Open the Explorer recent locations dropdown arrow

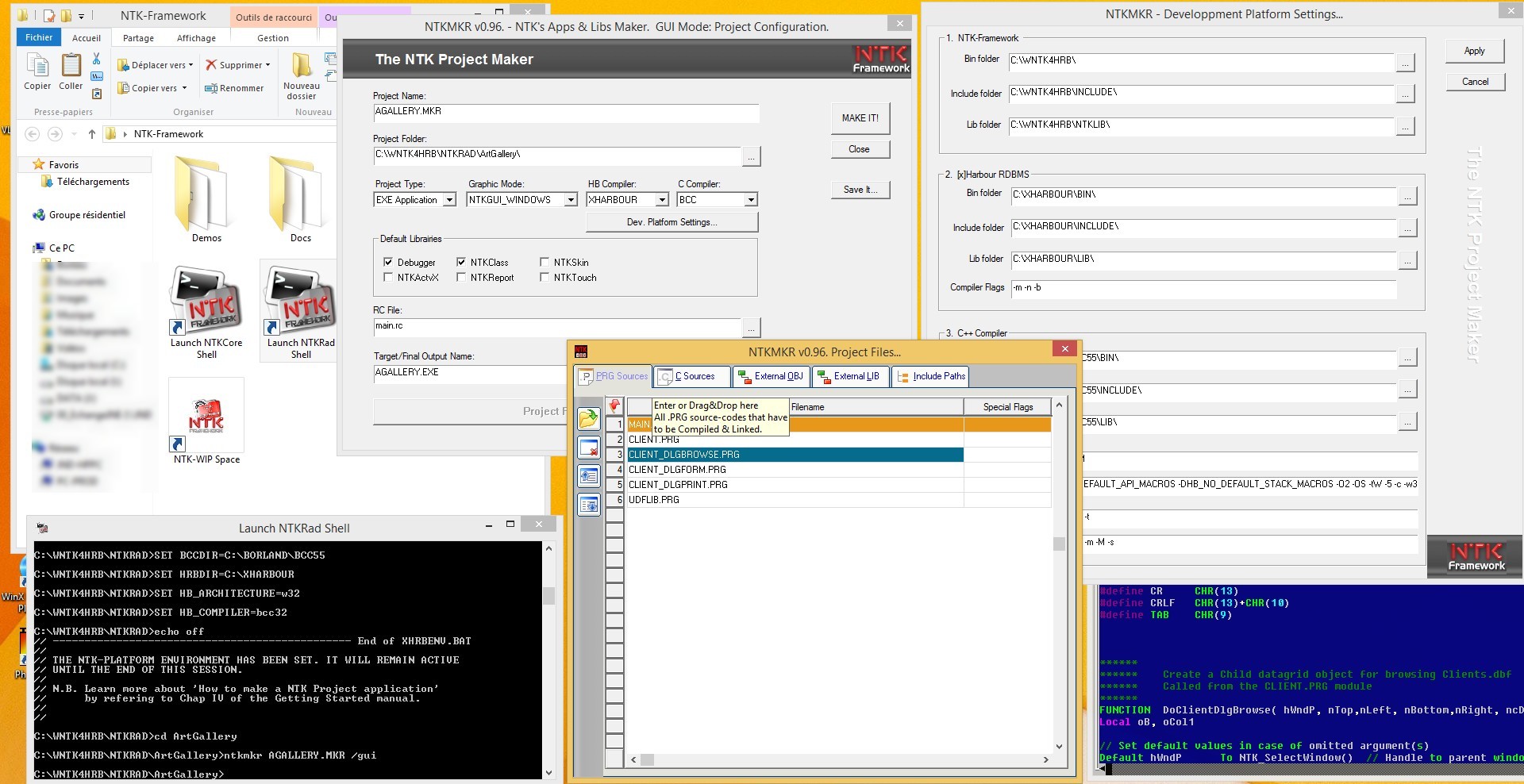(x=76, y=134)
